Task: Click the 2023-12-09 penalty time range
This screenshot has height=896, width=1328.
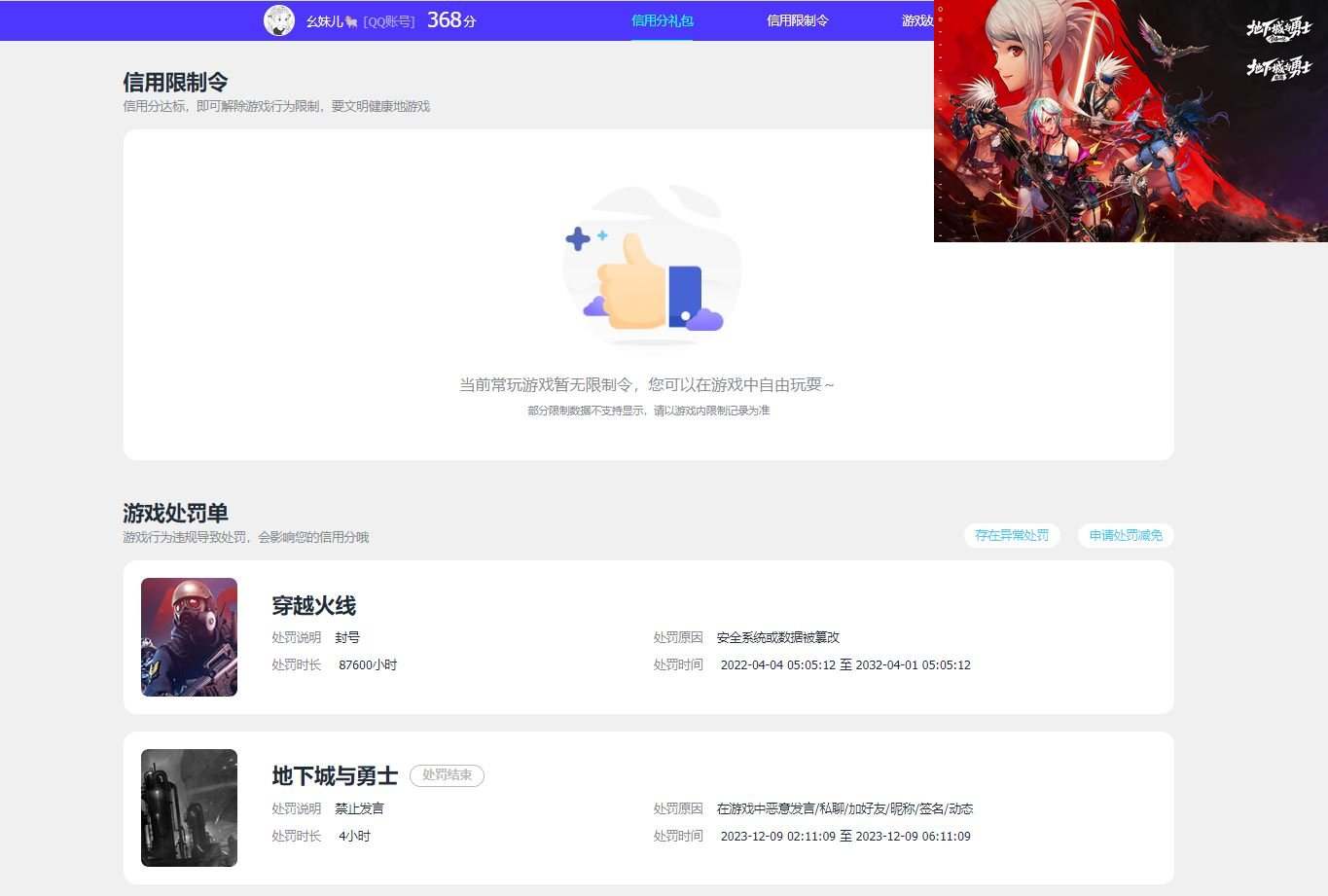Action: click(845, 837)
